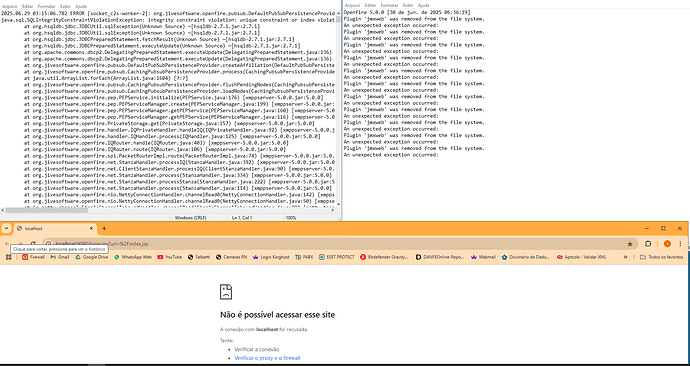Image resolution: width=690 pixels, height=366 pixels.
Task: Click the Verificar o proxy e o firewall link
Action: tap(267, 358)
